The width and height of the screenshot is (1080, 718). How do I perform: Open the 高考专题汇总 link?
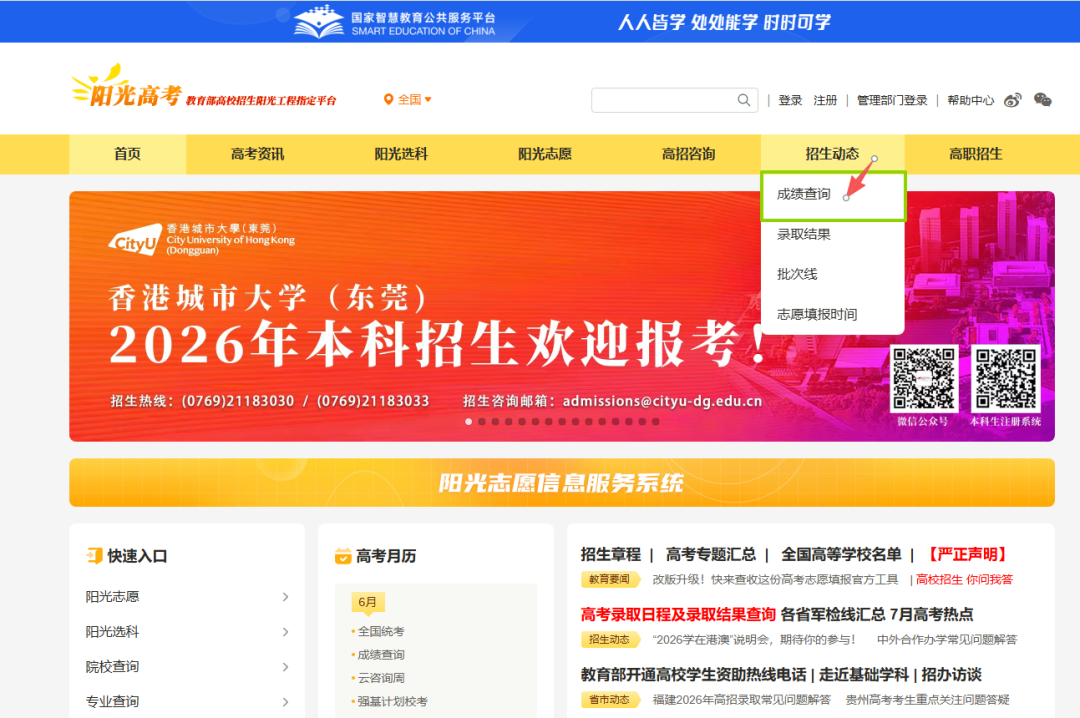(711, 554)
